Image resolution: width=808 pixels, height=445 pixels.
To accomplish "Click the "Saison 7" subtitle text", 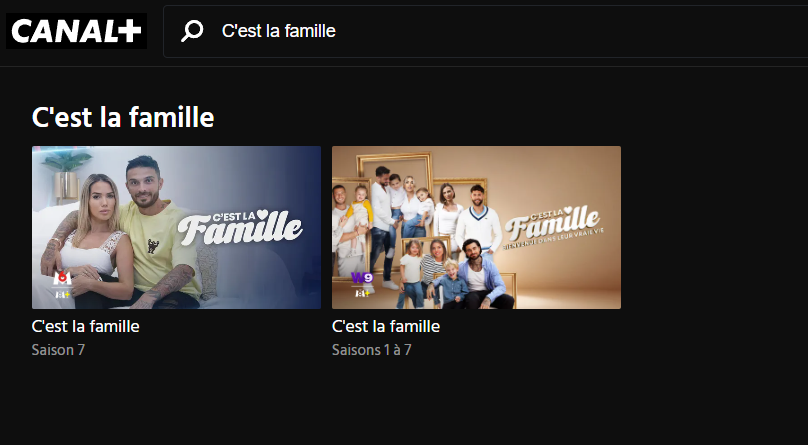I will point(59,350).
